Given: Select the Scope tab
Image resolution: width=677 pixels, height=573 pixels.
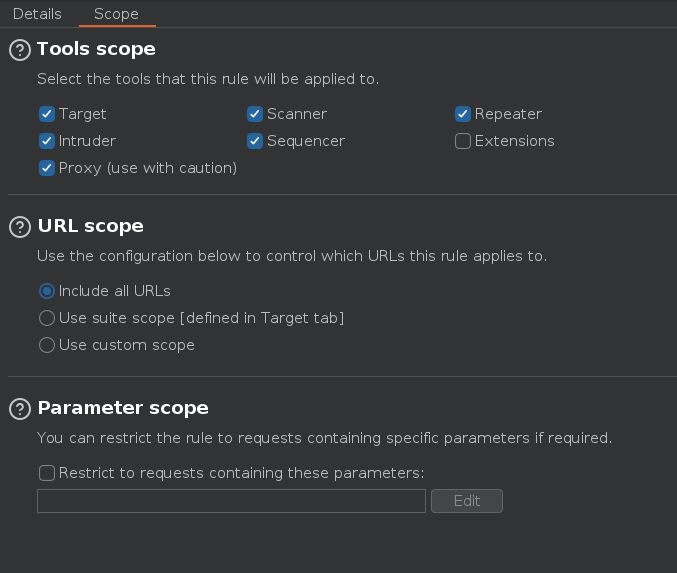Looking at the screenshot, I should [x=116, y=14].
